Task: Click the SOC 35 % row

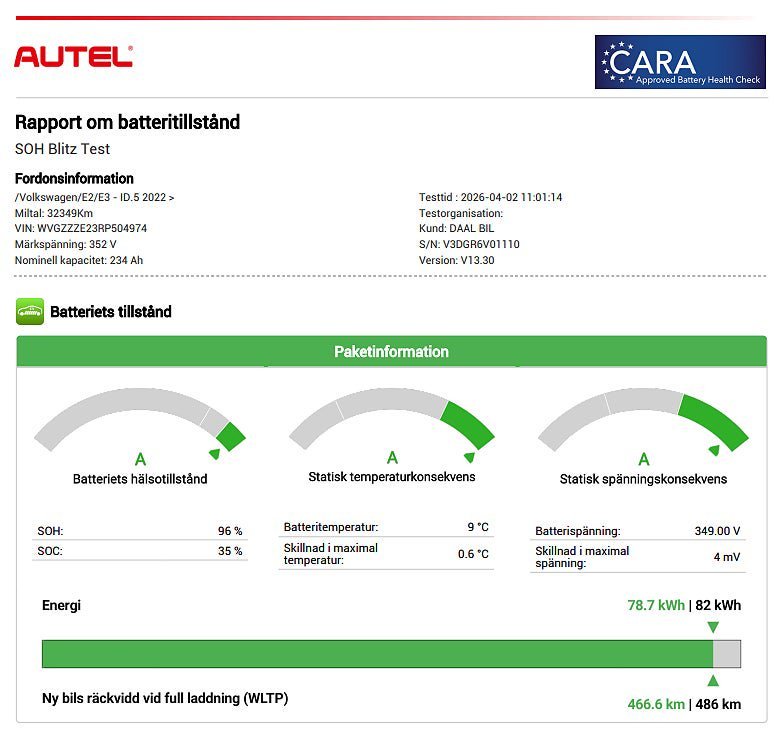Action: 139,551
